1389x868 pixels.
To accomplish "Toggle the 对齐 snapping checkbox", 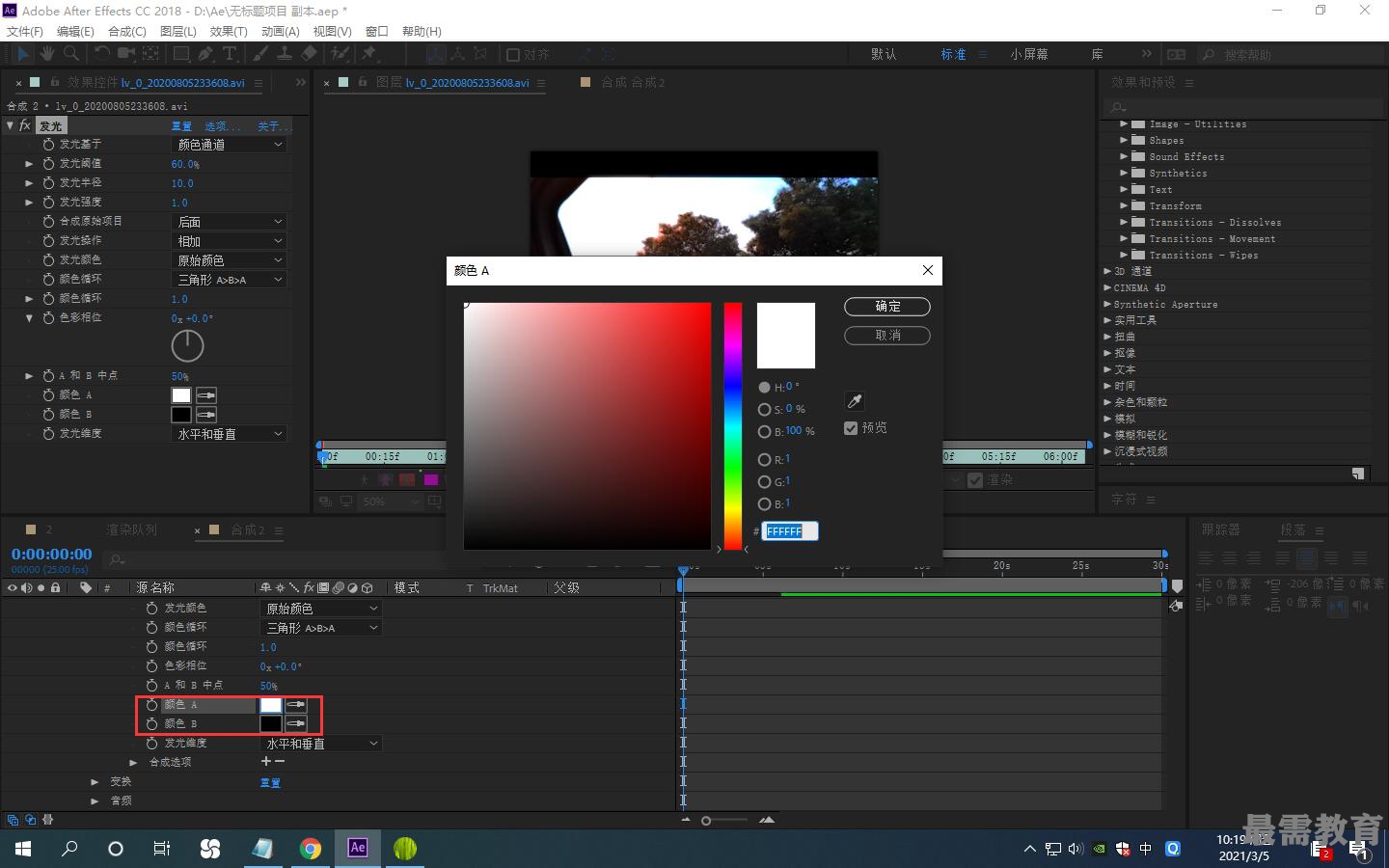I will [513, 55].
